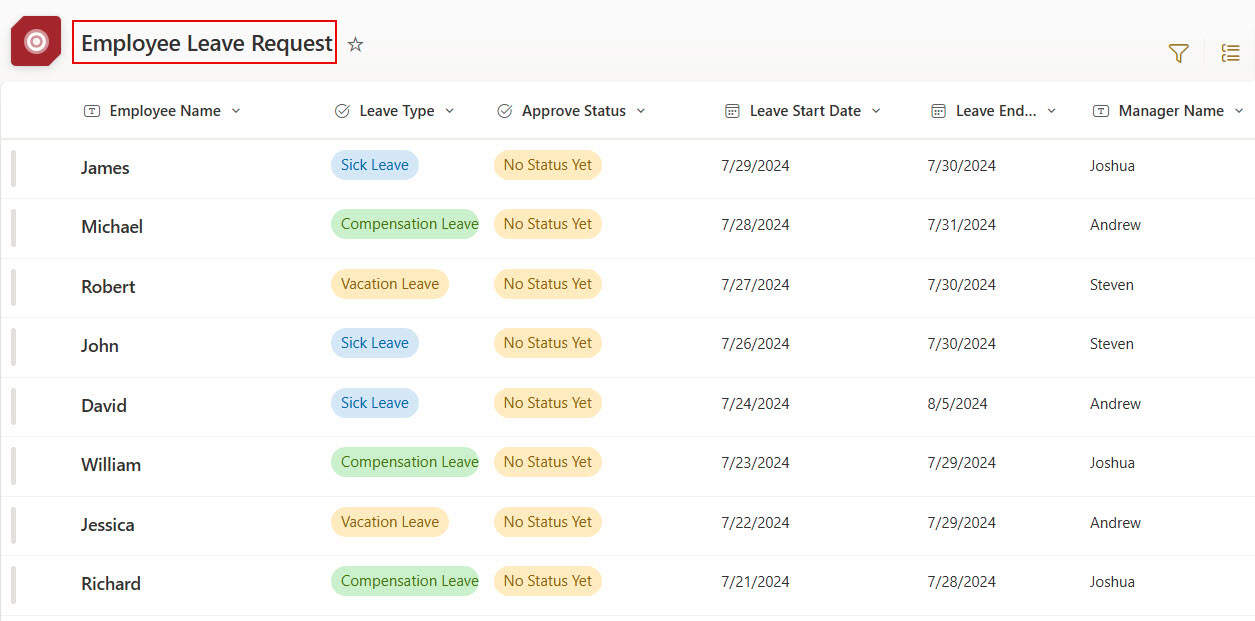This screenshot has height=621, width=1255.
Task: Click the Employee Name column text icon
Action: [92, 111]
